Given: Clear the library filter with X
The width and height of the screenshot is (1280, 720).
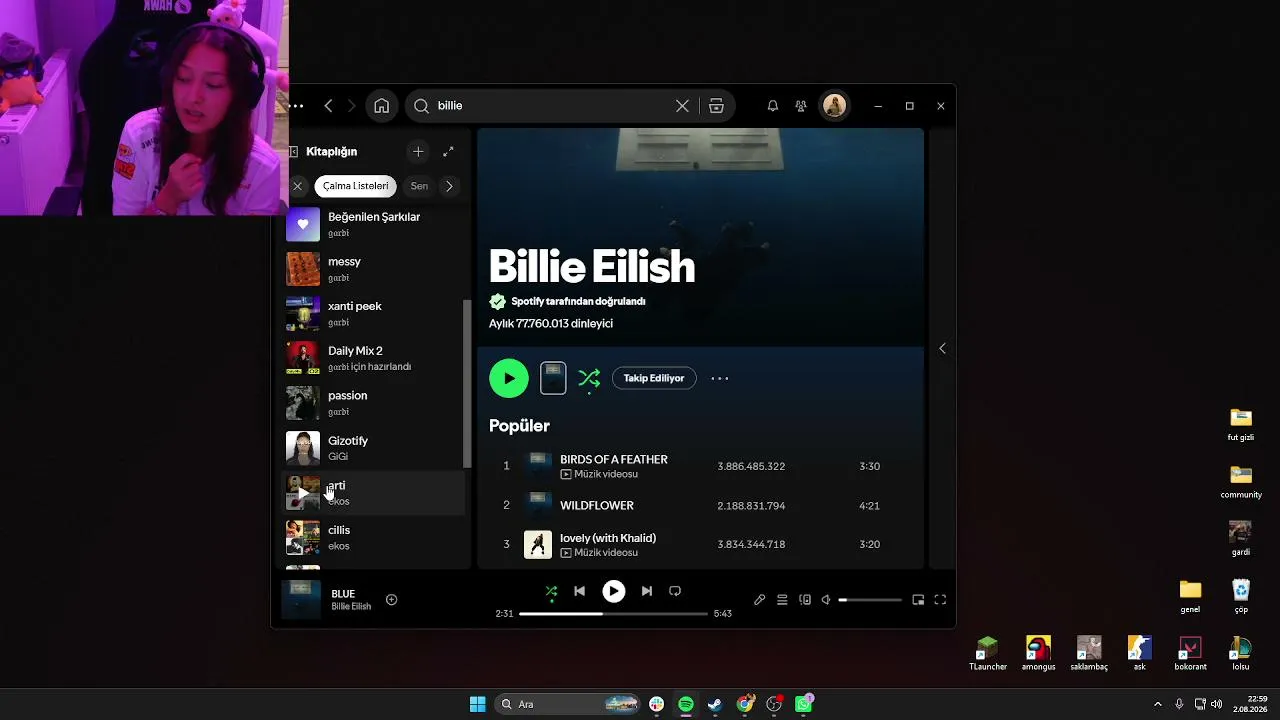Looking at the screenshot, I should coord(297,186).
